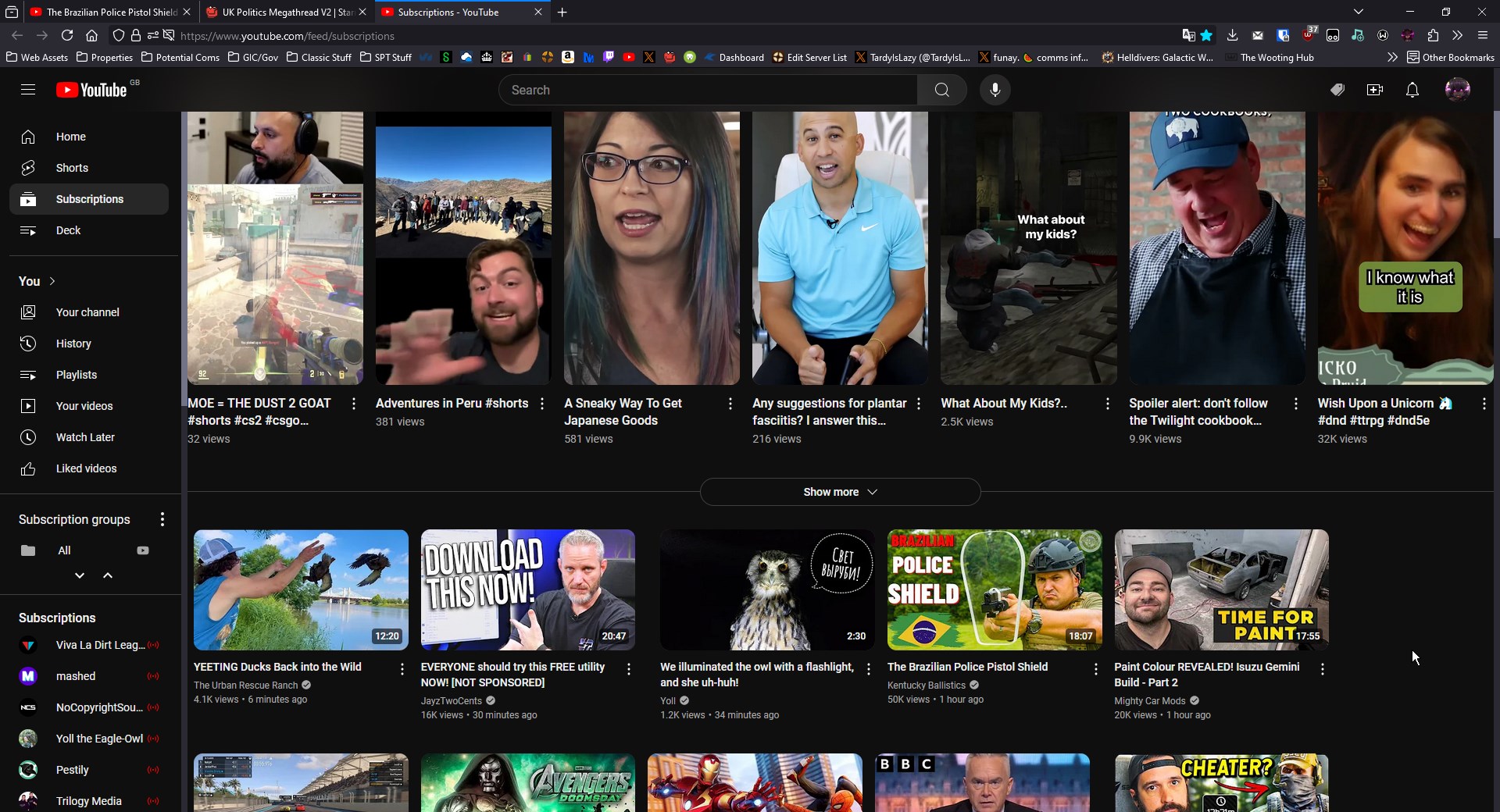Open the browser extensions puzzle icon
Image resolution: width=1500 pixels, height=812 pixels.
(x=1433, y=35)
